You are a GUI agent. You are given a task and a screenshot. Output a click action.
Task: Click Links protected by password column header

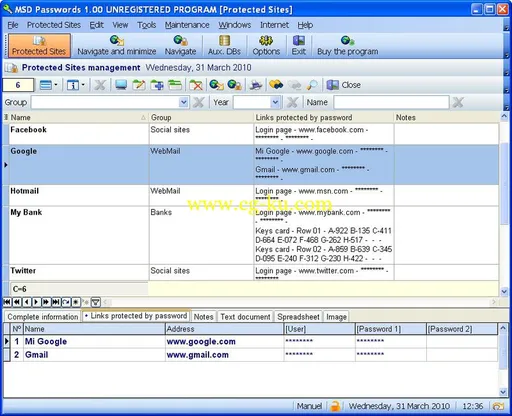pos(323,118)
